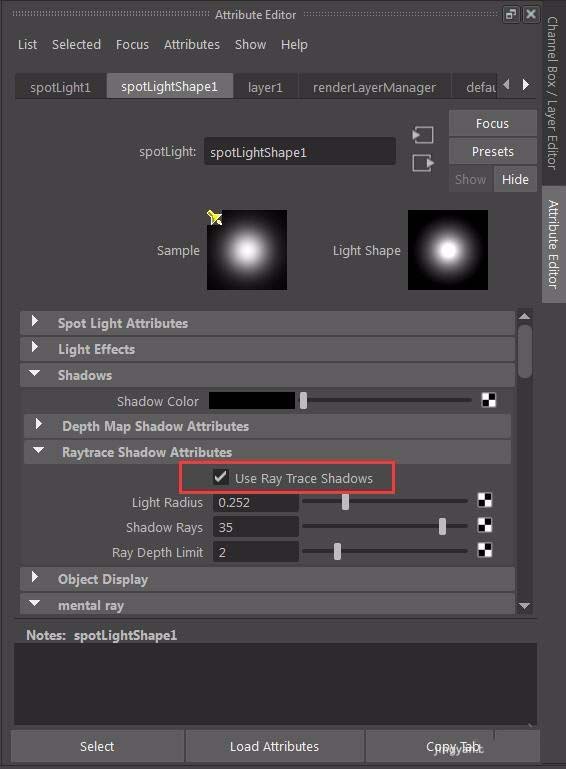Viewport: 566px width, 769px height.
Task: Expand the Object Display section
Action: tap(34, 577)
